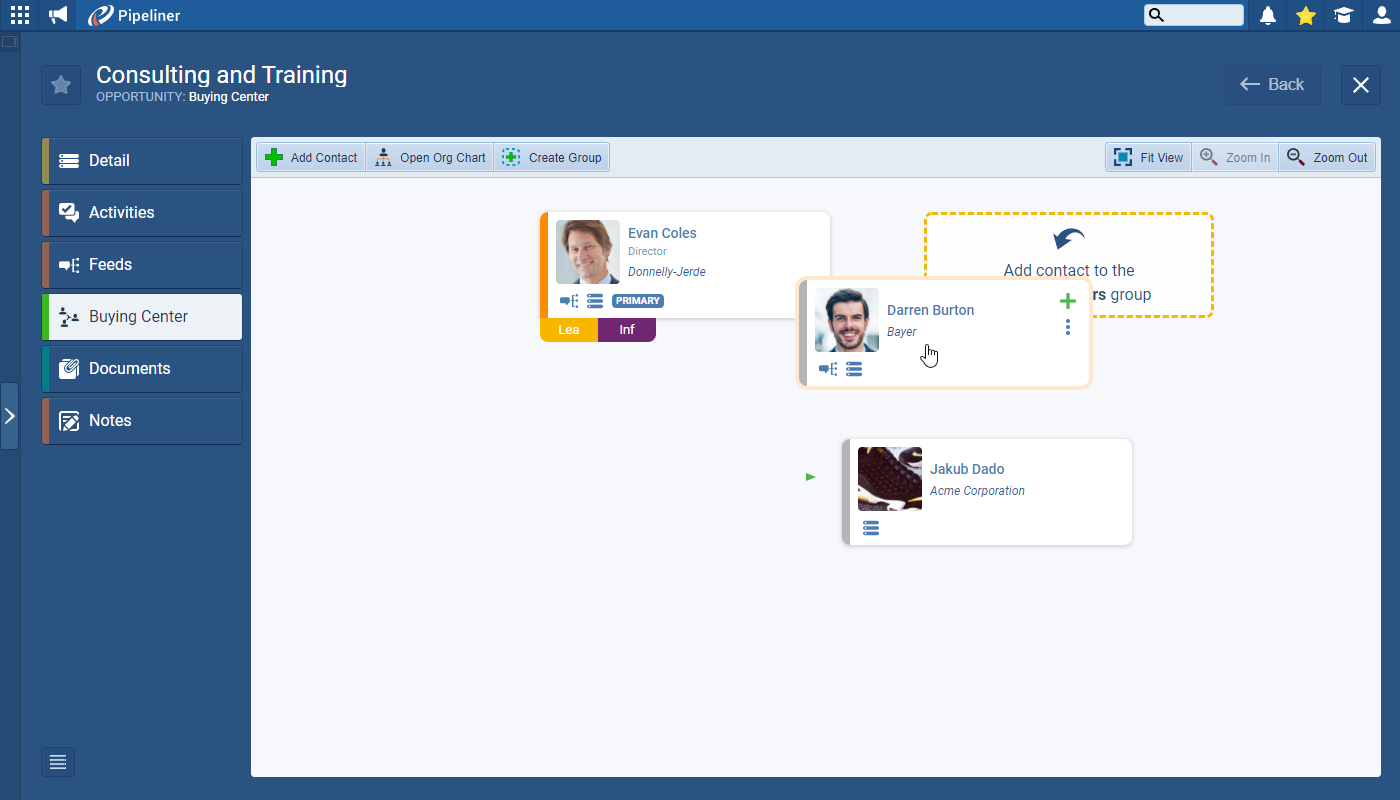Viewport: 1400px width, 800px height.
Task: Click the Create Group button
Action: [x=552, y=158]
